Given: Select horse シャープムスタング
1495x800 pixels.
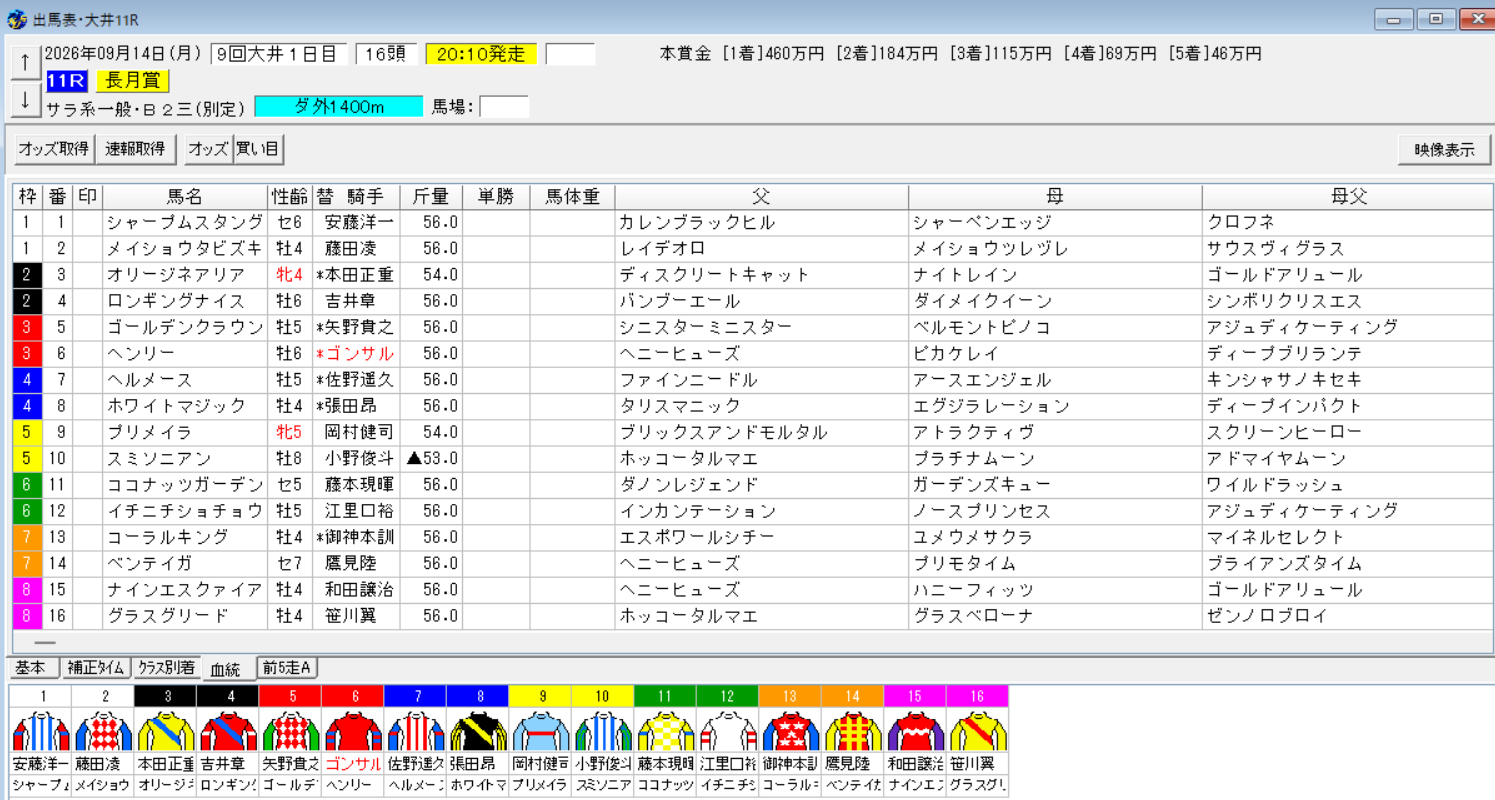Looking at the screenshot, I should pos(185,223).
